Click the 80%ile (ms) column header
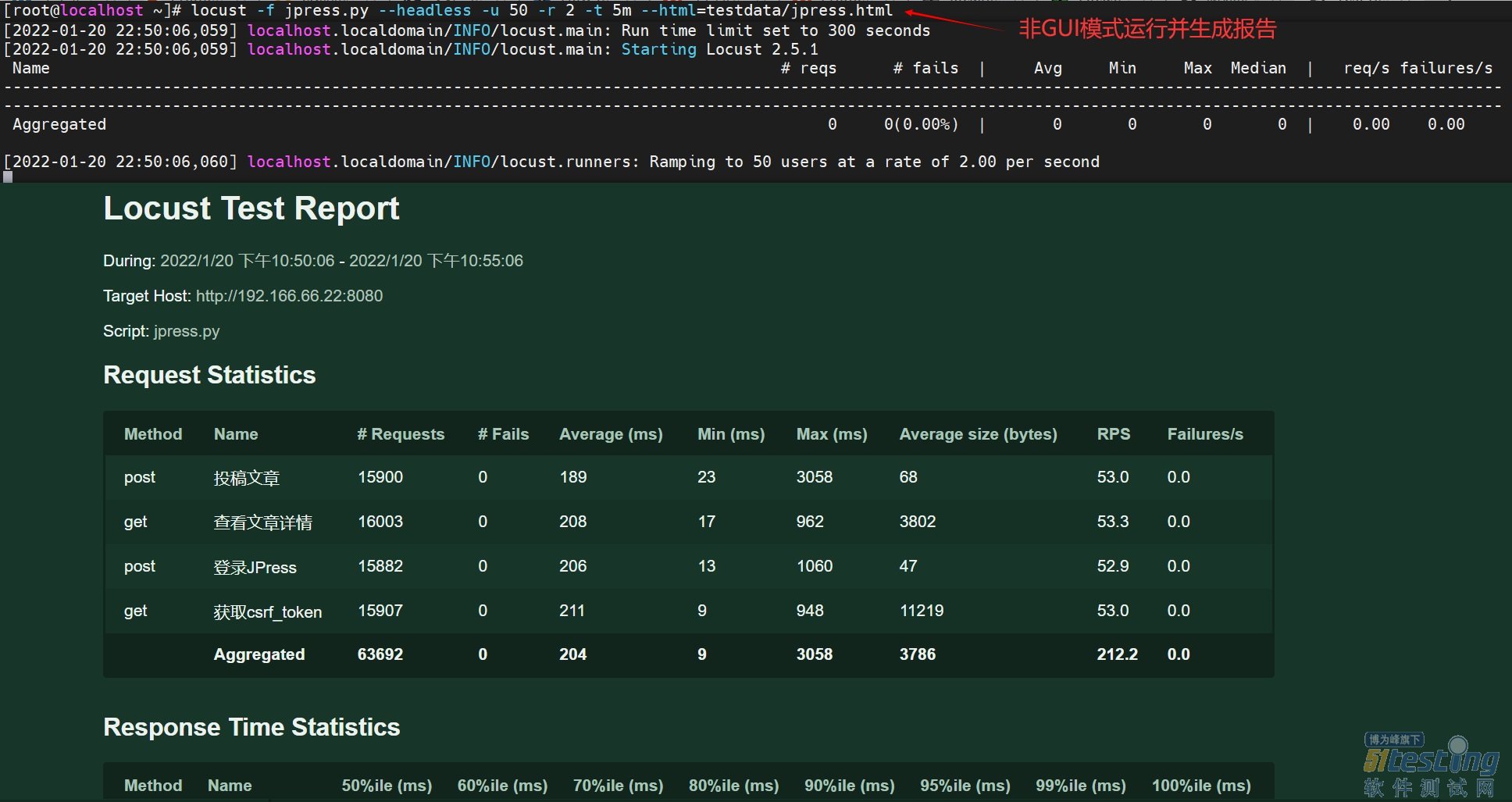The width and height of the screenshot is (1512, 802). coord(734,786)
